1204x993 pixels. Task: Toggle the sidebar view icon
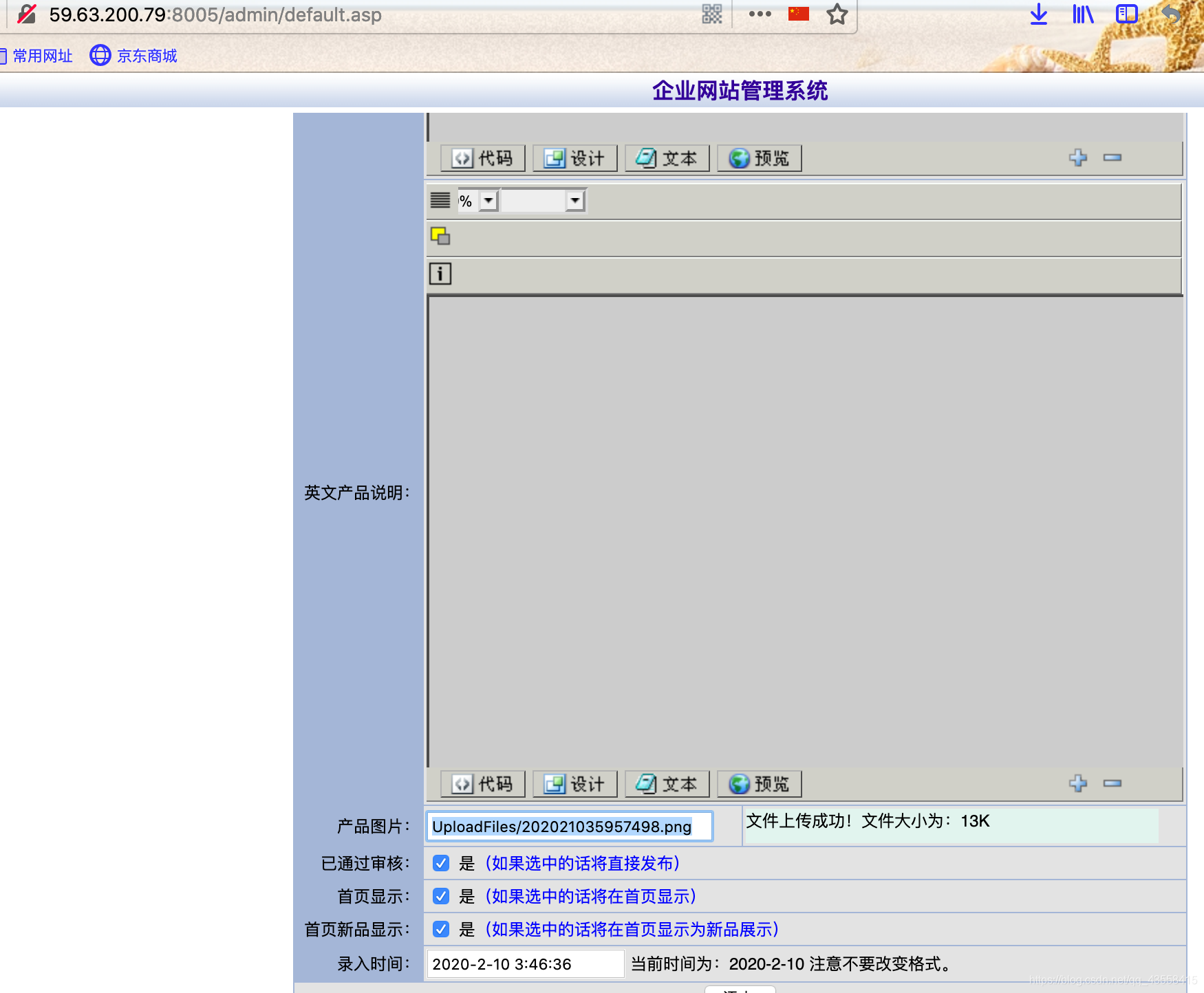[x=1126, y=14]
